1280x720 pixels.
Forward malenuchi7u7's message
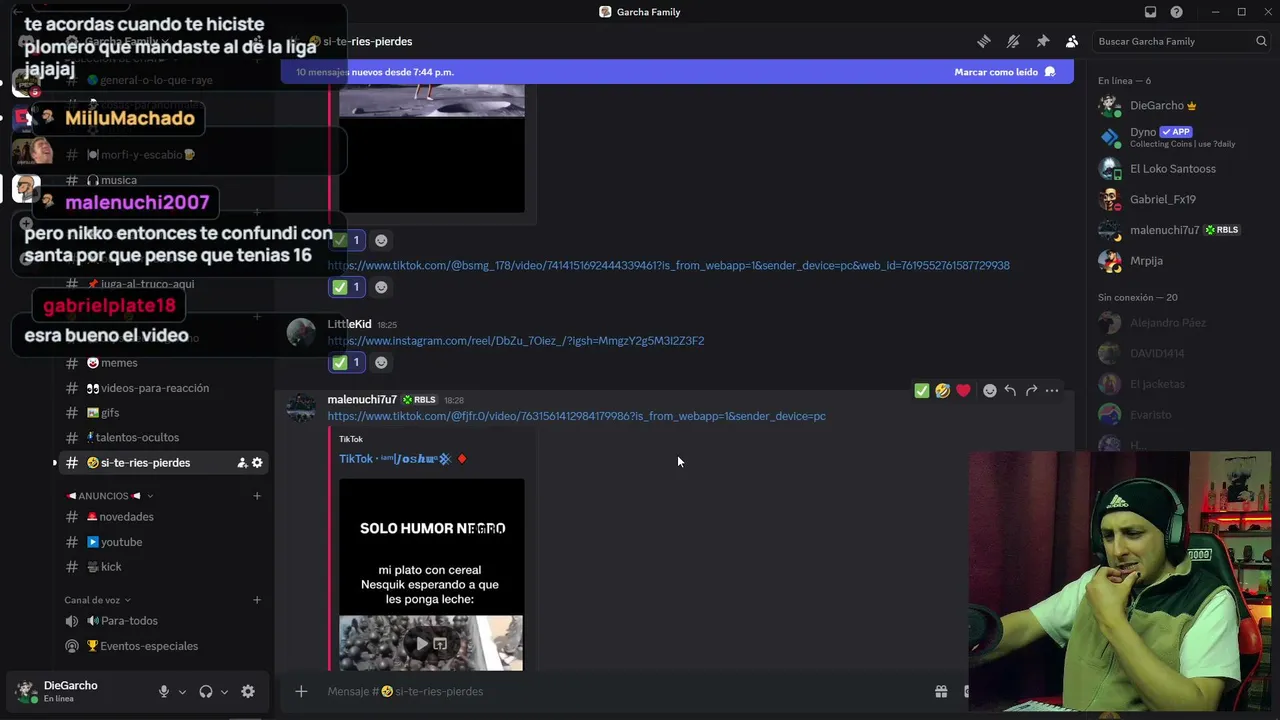click(1031, 391)
